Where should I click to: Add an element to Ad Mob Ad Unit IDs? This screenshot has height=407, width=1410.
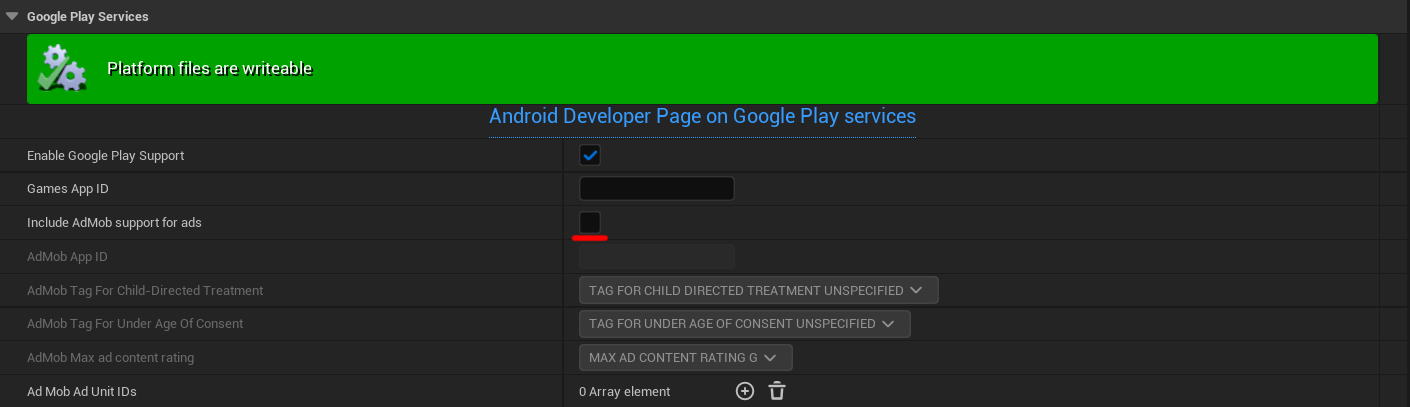(745, 392)
